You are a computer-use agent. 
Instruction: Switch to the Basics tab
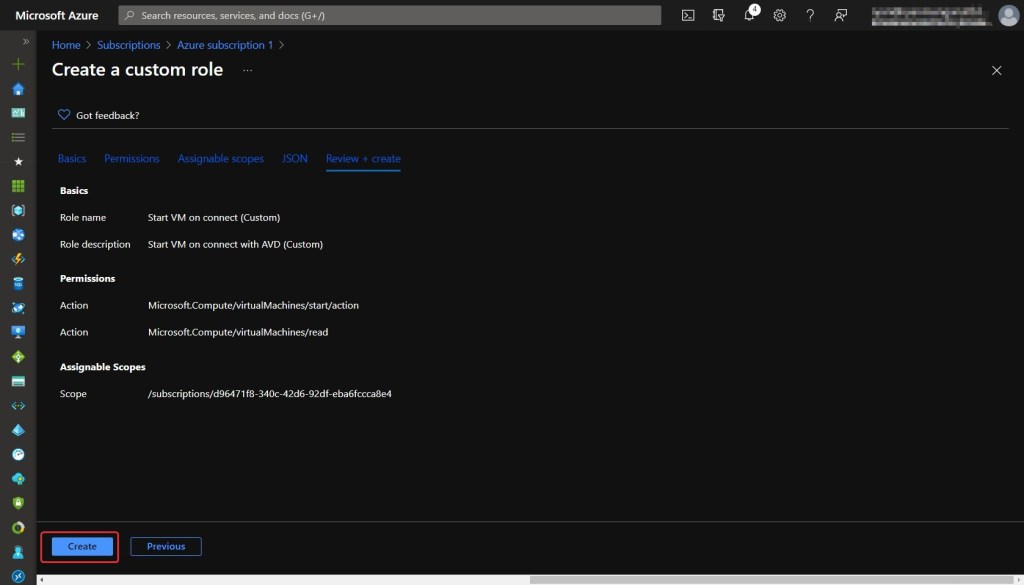point(72,159)
